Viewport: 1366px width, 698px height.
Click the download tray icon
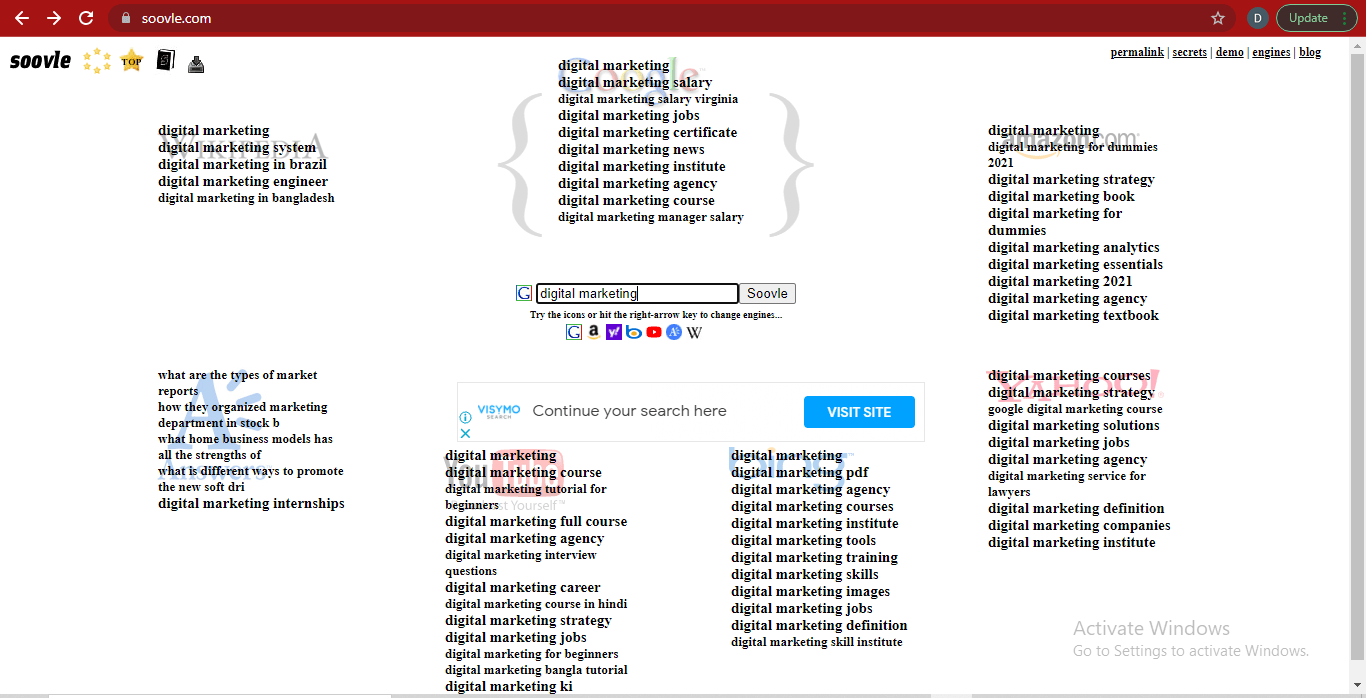pyautogui.click(x=196, y=64)
